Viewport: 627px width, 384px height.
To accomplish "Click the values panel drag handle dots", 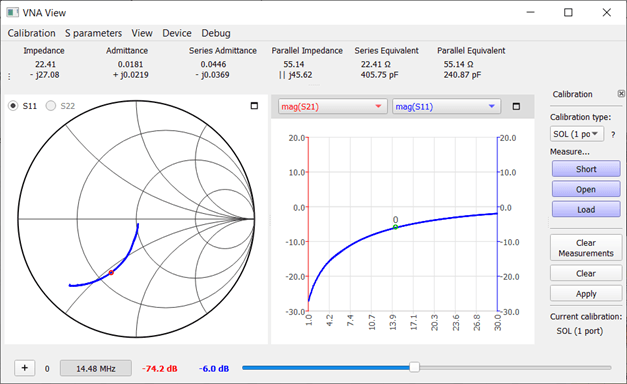I will 9,76.
